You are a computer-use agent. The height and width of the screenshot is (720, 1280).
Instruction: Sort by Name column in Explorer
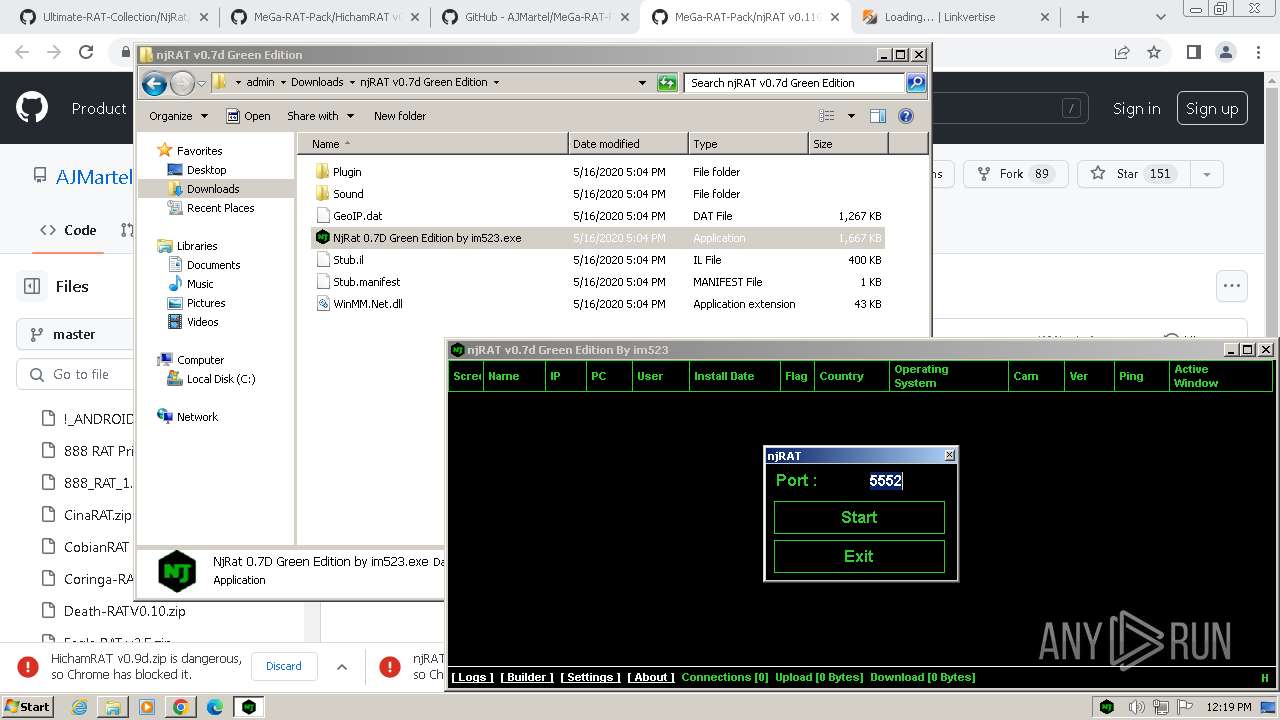[x=432, y=144]
